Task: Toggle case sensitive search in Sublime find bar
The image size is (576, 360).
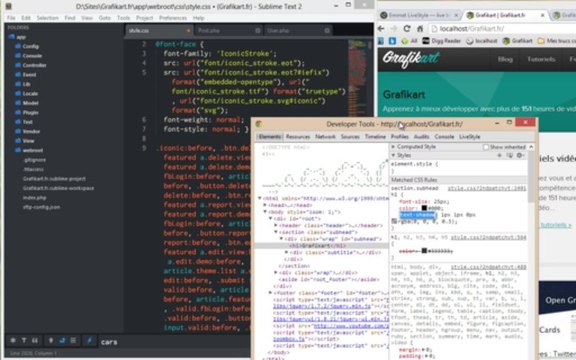Action: tap(24, 341)
